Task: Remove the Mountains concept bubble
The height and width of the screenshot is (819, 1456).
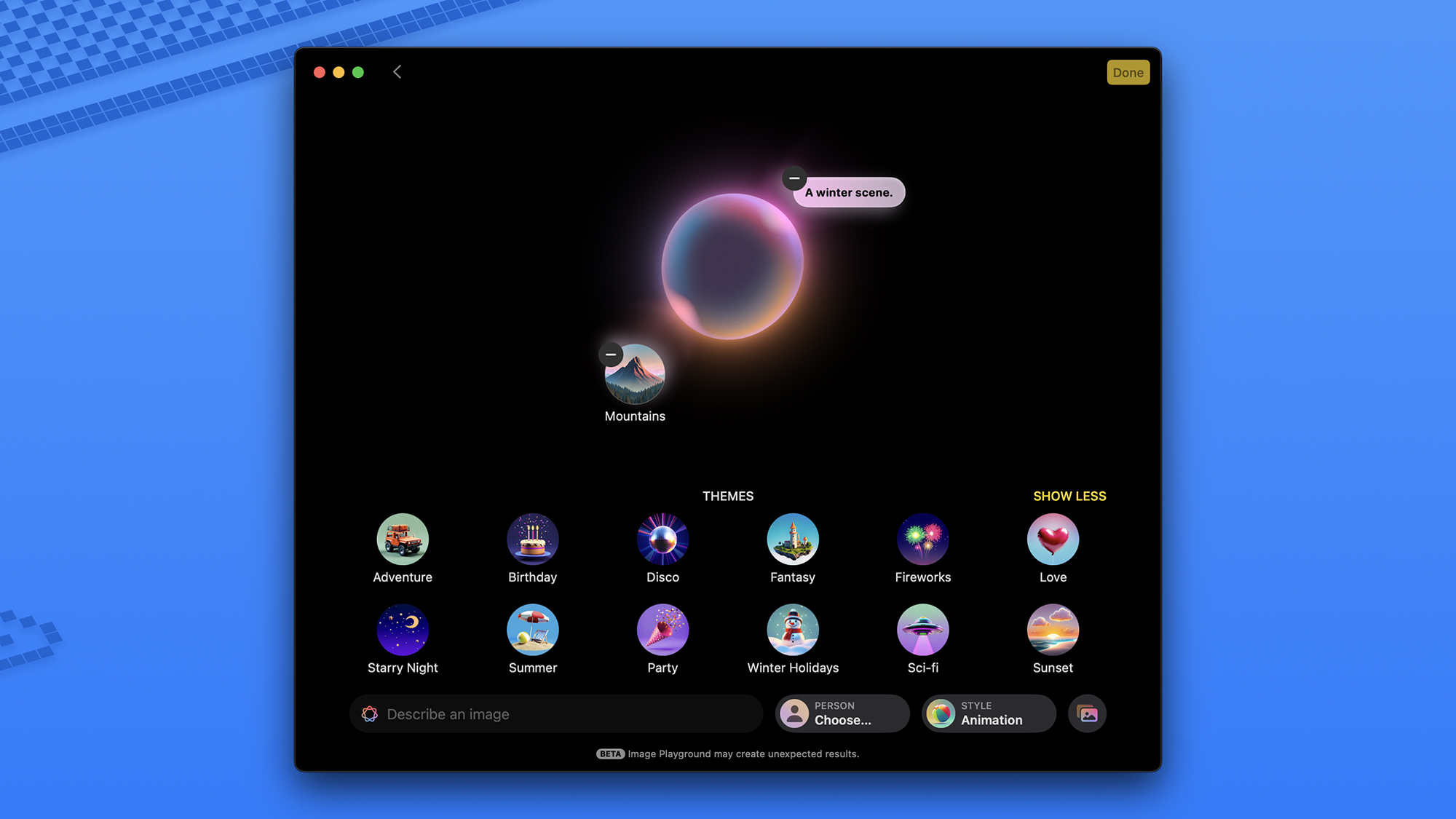Action: (x=611, y=355)
